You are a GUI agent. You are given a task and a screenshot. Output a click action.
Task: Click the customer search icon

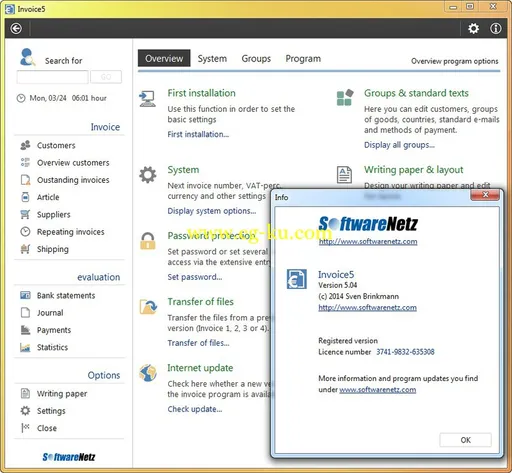point(27,57)
